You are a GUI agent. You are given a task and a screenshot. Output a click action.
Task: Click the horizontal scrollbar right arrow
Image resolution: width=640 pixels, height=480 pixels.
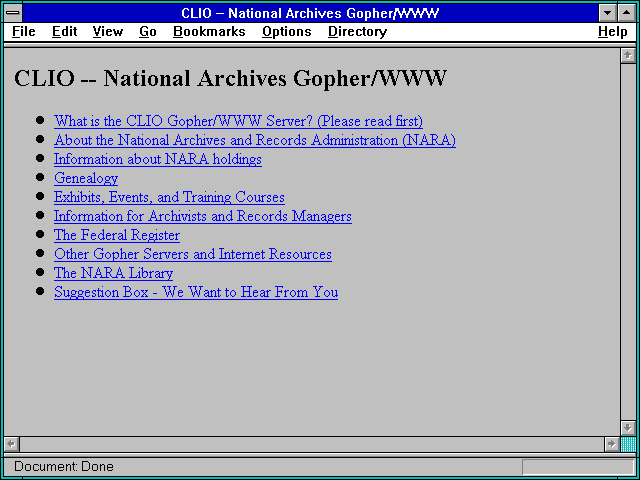click(x=611, y=444)
